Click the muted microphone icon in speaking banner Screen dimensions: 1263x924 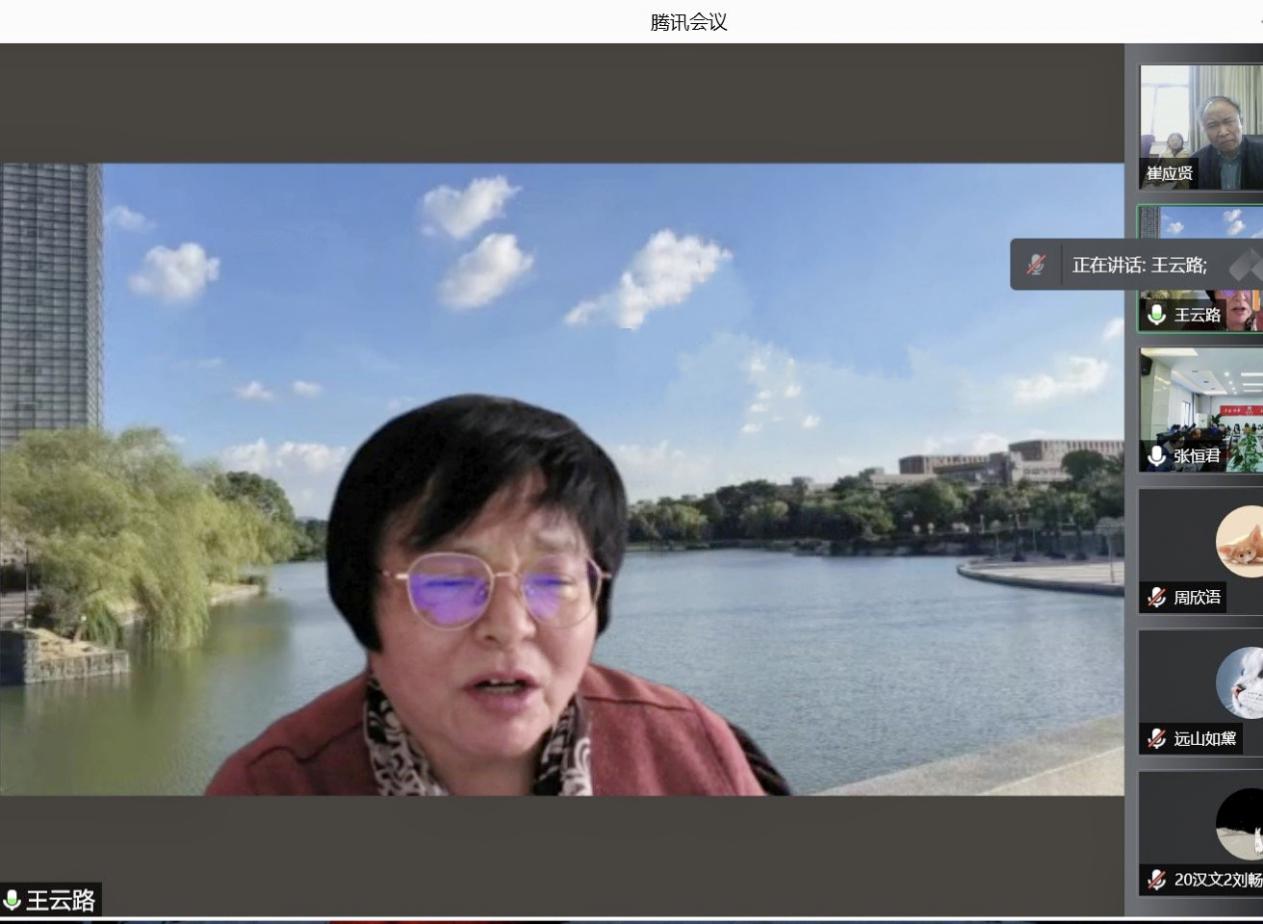click(x=1036, y=265)
